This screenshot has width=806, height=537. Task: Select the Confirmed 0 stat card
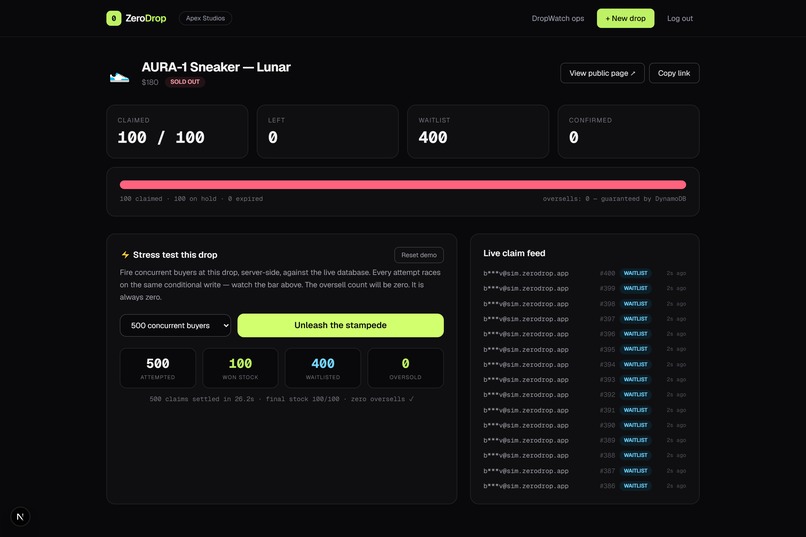point(628,132)
